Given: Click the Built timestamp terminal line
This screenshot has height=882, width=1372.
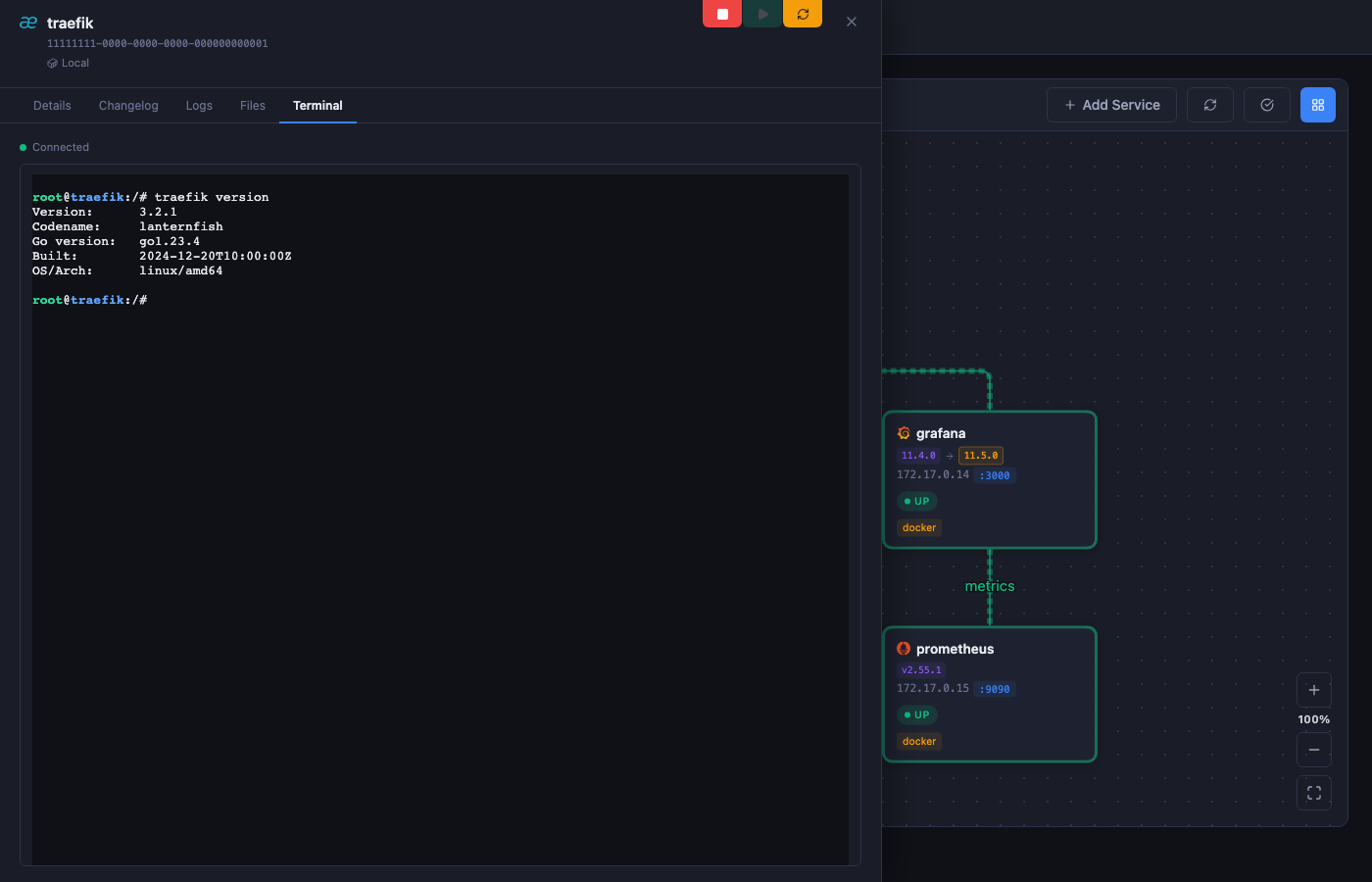Looking at the screenshot, I should pos(162,256).
